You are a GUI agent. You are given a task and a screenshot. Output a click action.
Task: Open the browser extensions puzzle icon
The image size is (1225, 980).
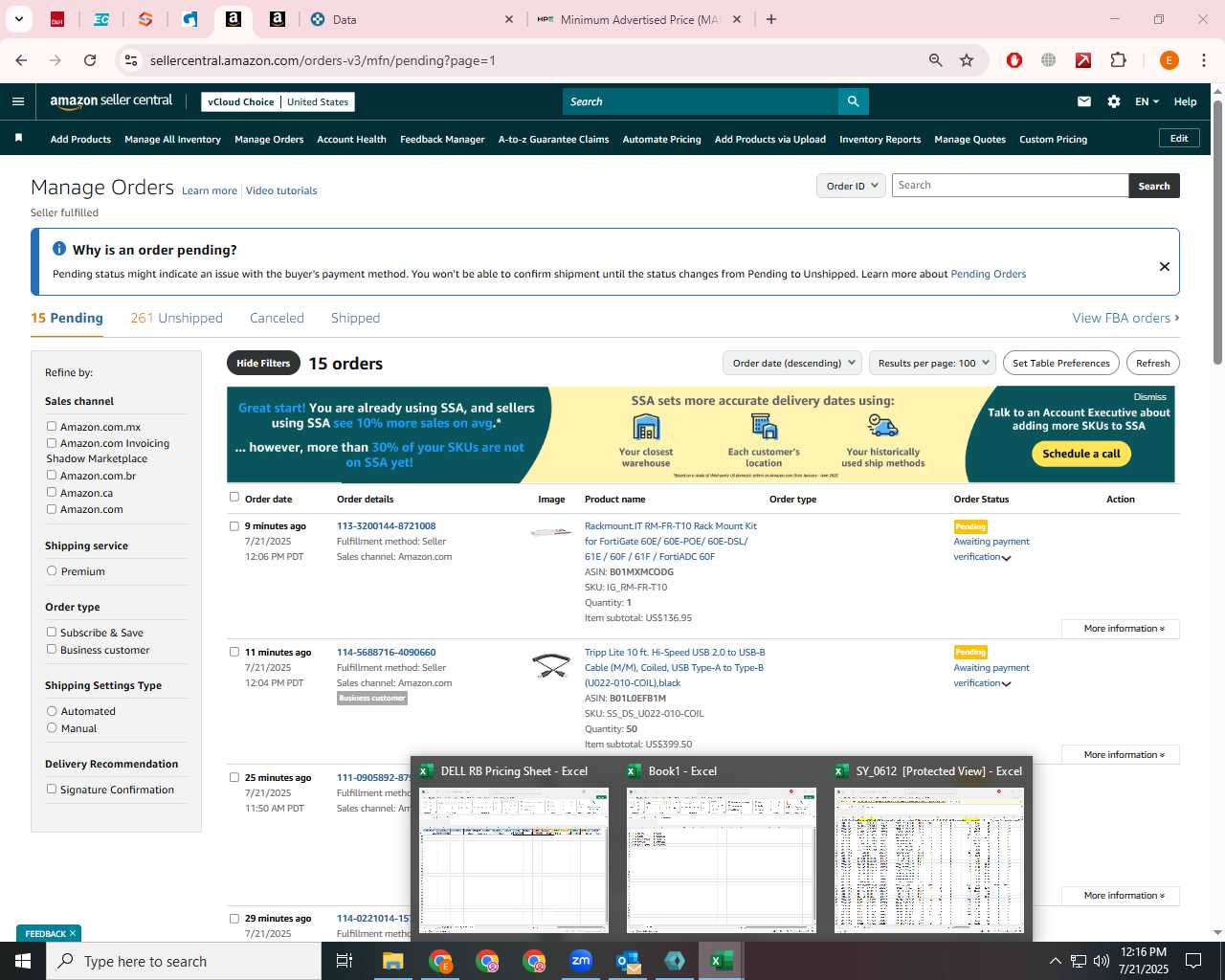(x=1118, y=60)
